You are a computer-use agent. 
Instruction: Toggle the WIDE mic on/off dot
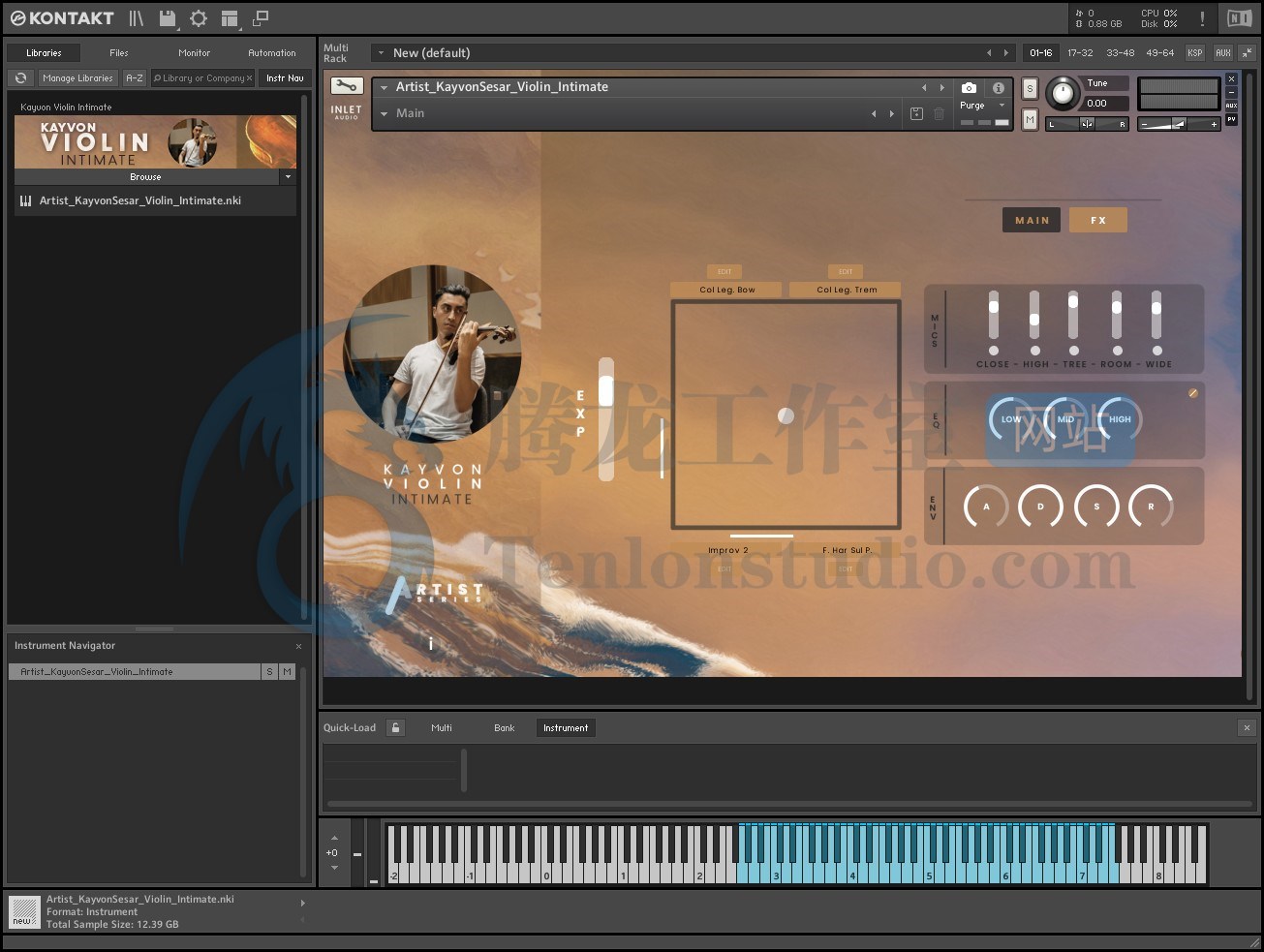tap(1156, 351)
